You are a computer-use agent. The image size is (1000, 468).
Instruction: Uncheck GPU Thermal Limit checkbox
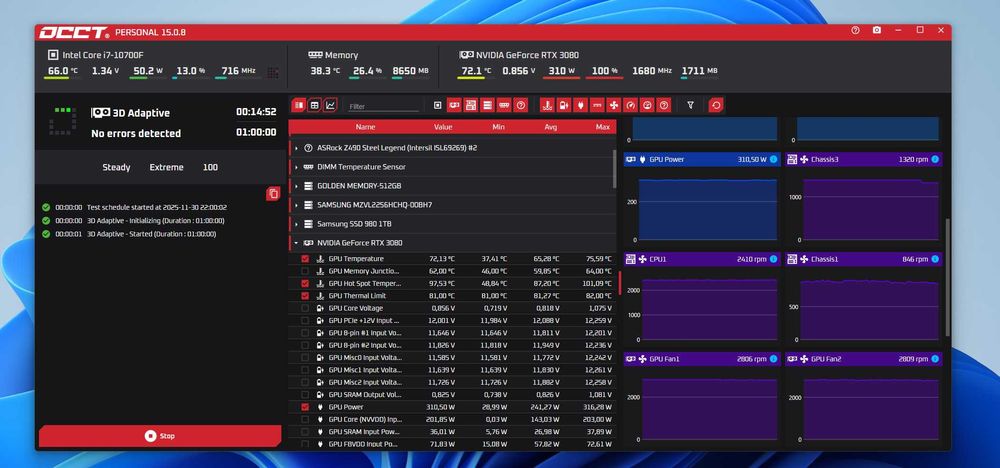coord(305,296)
